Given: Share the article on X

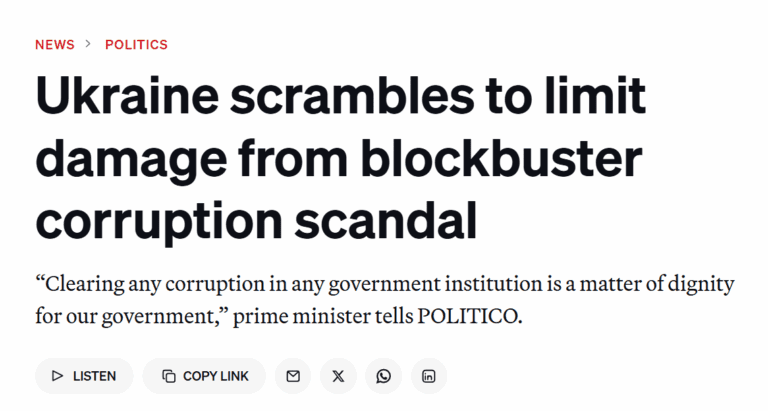Looking at the screenshot, I should (338, 376).
